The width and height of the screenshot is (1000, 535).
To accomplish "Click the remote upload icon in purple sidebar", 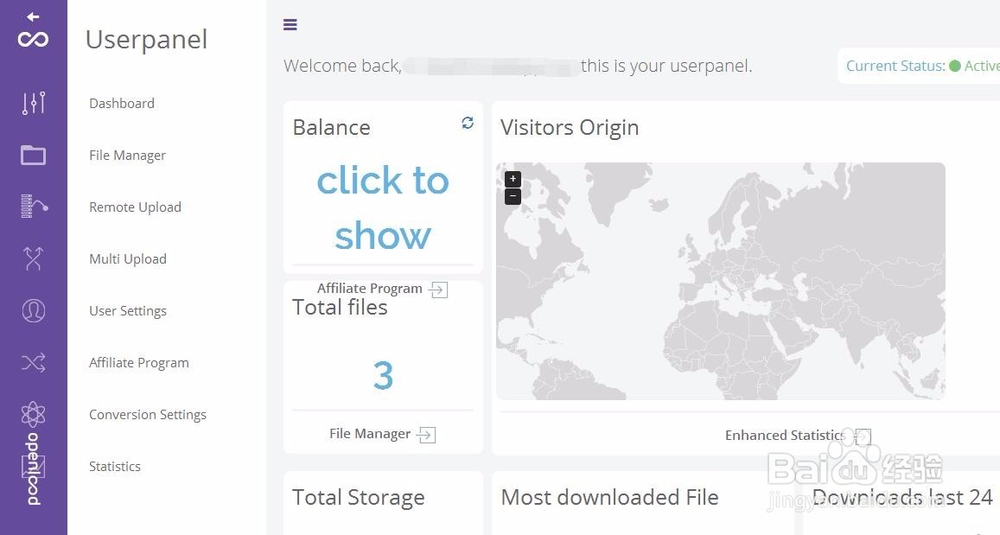I will pyautogui.click(x=33, y=207).
